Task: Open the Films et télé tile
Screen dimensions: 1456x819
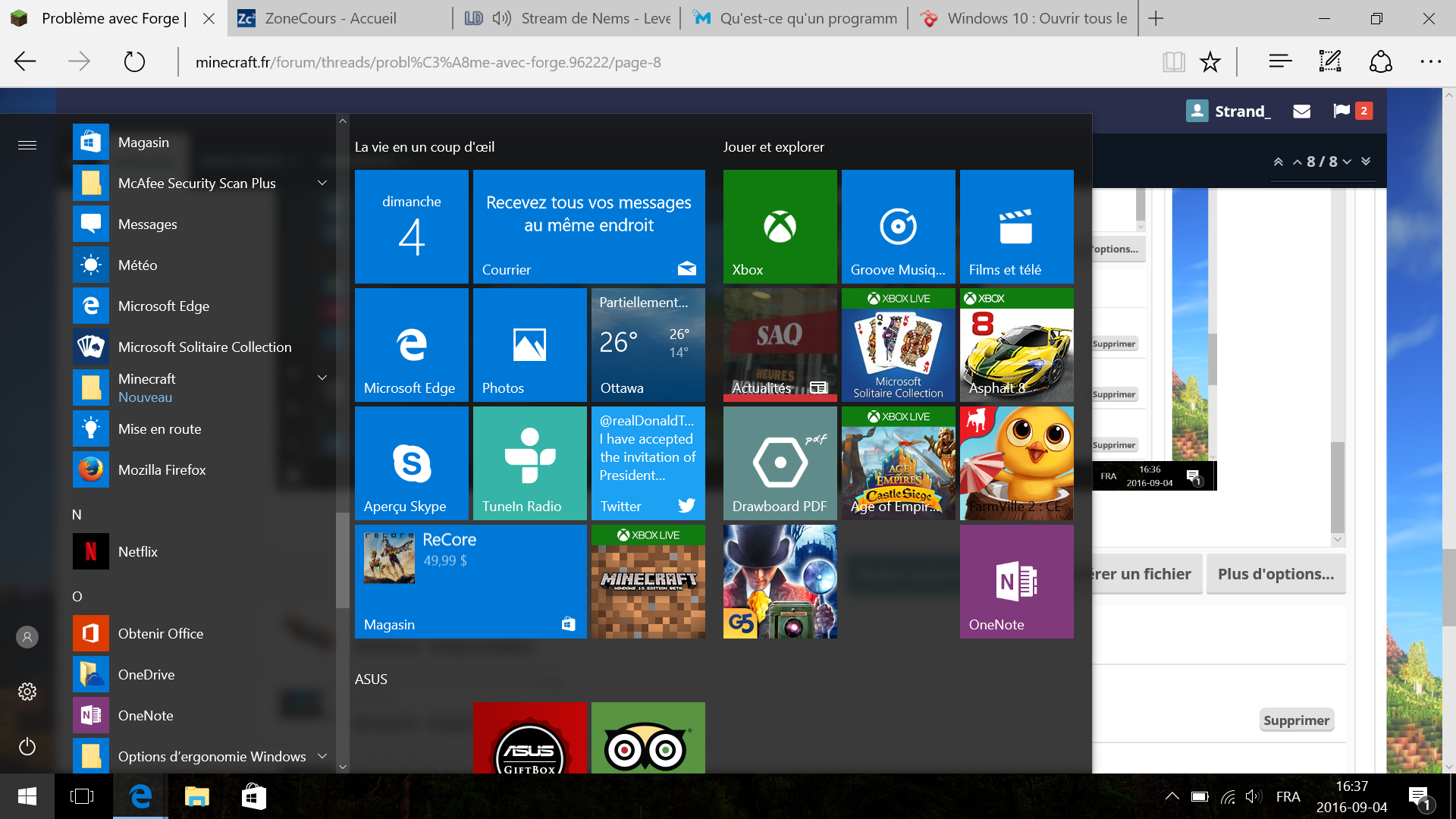Action: click(1016, 226)
